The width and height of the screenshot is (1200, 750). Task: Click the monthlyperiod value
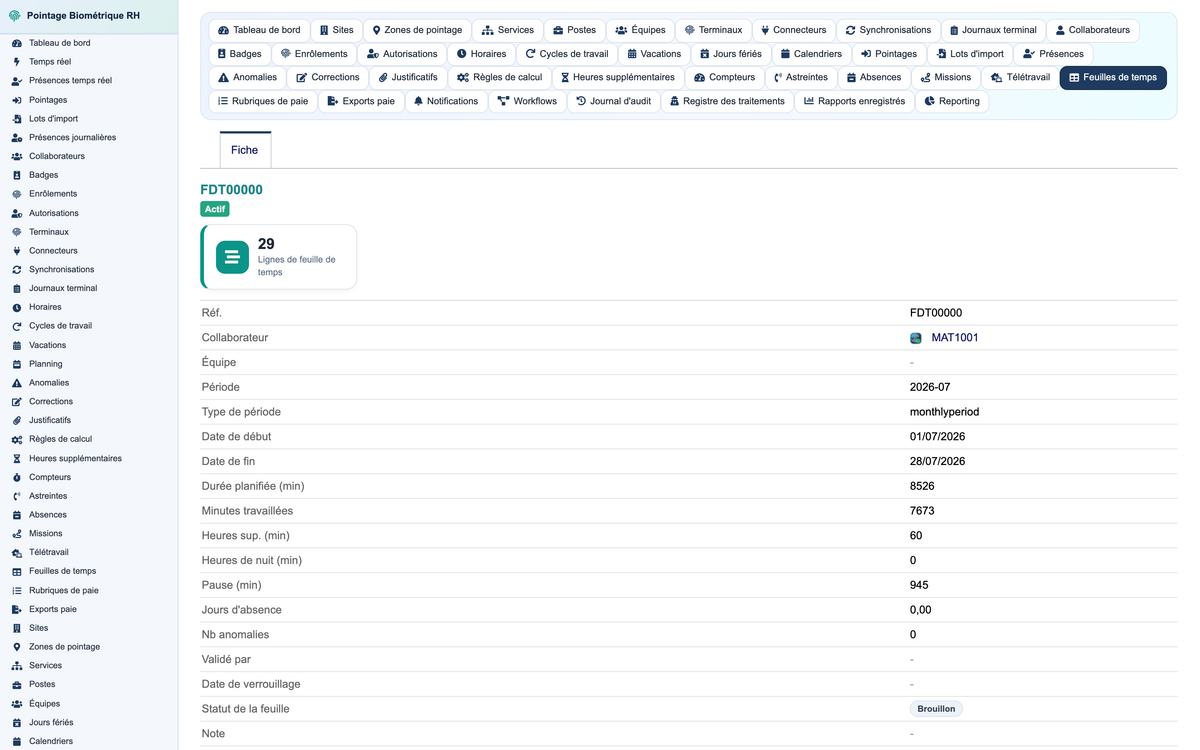[x=944, y=412]
